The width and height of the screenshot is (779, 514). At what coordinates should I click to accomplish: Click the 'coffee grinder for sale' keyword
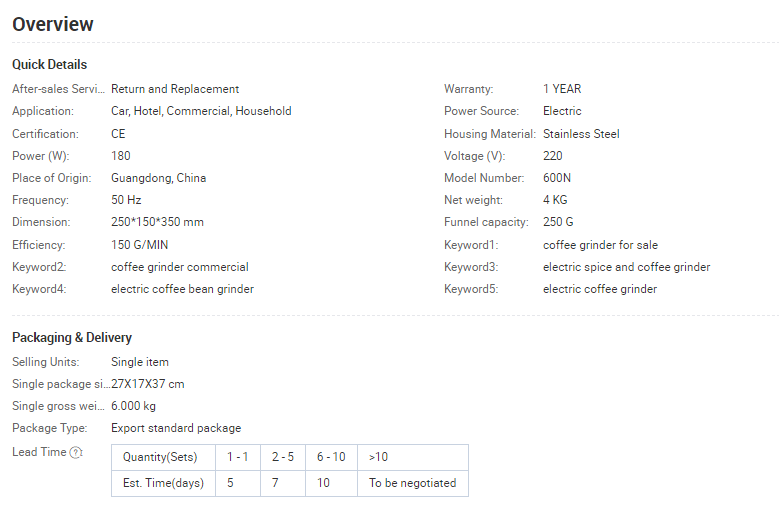click(600, 245)
